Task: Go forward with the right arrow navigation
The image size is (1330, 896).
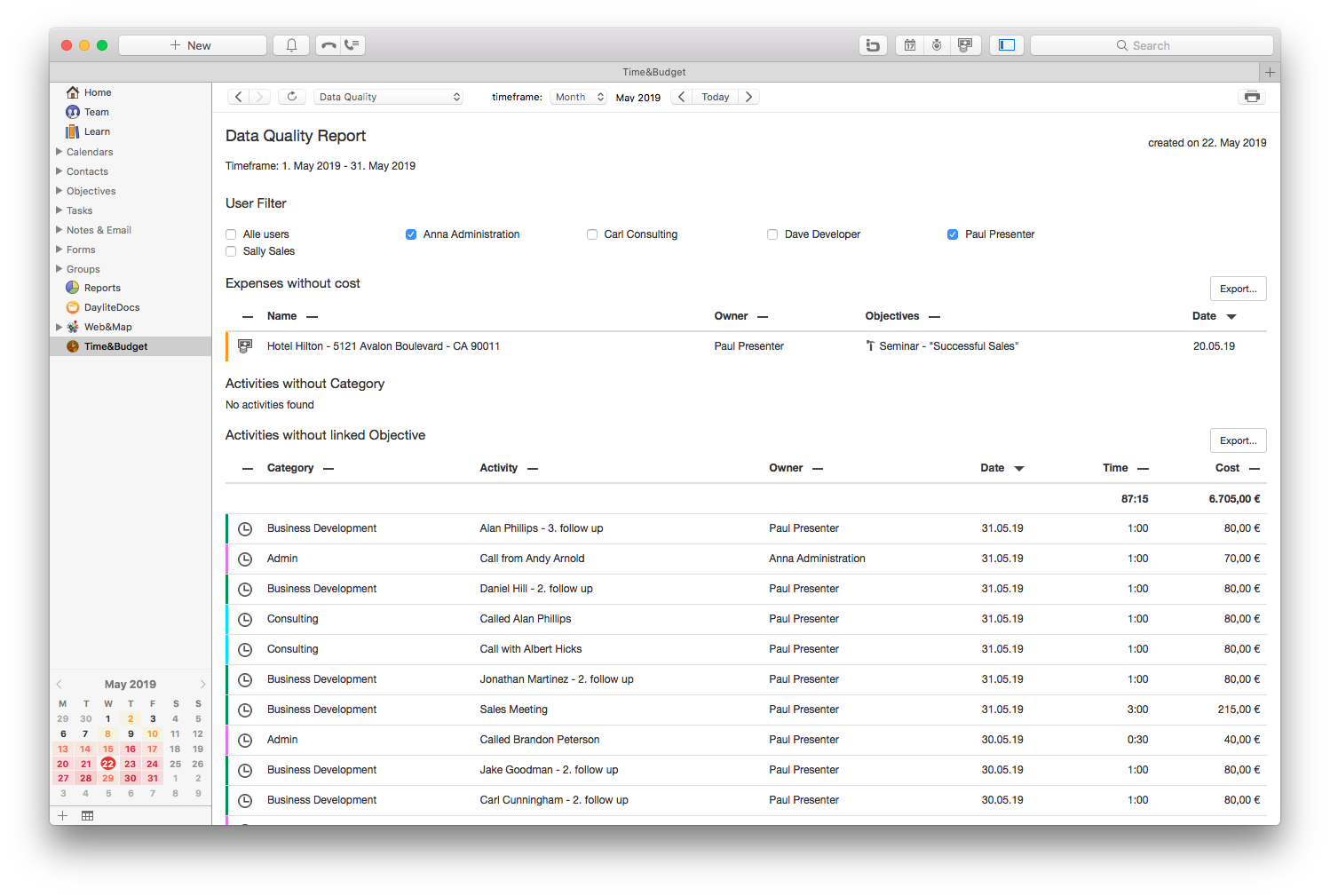Action: point(260,97)
